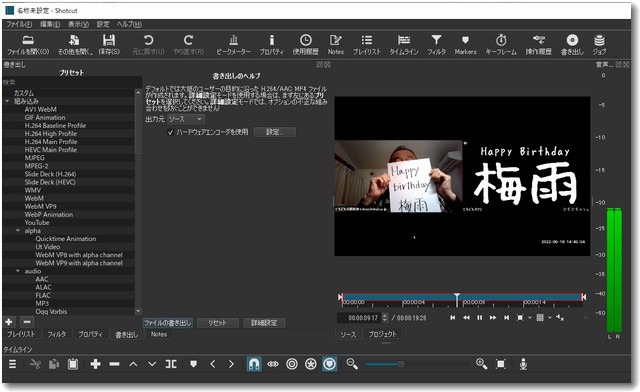640x392 pixels.
Task: Split at playhead timeline icon
Action: [171, 364]
